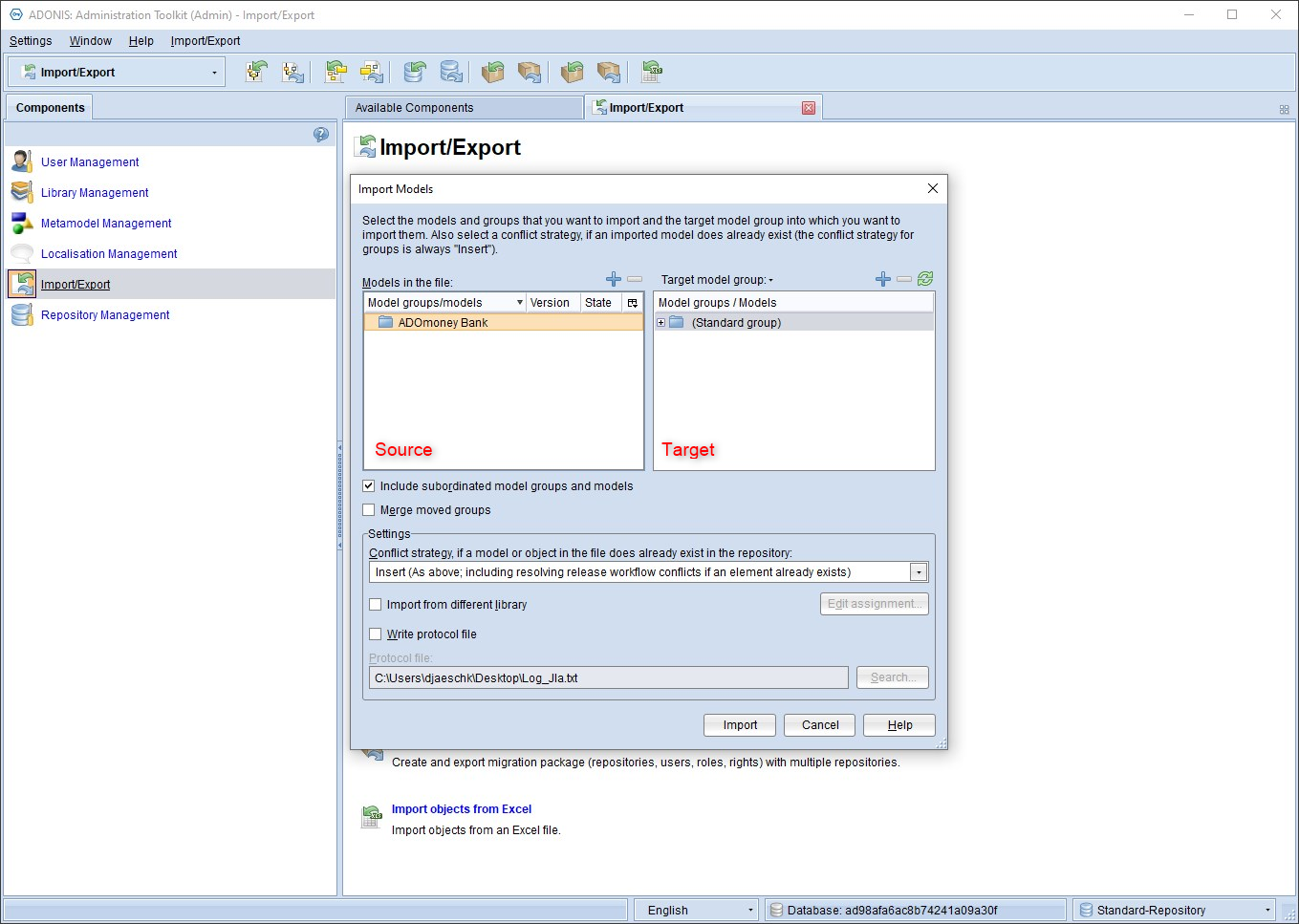Switch to the Import/Export tab

point(704,108)
